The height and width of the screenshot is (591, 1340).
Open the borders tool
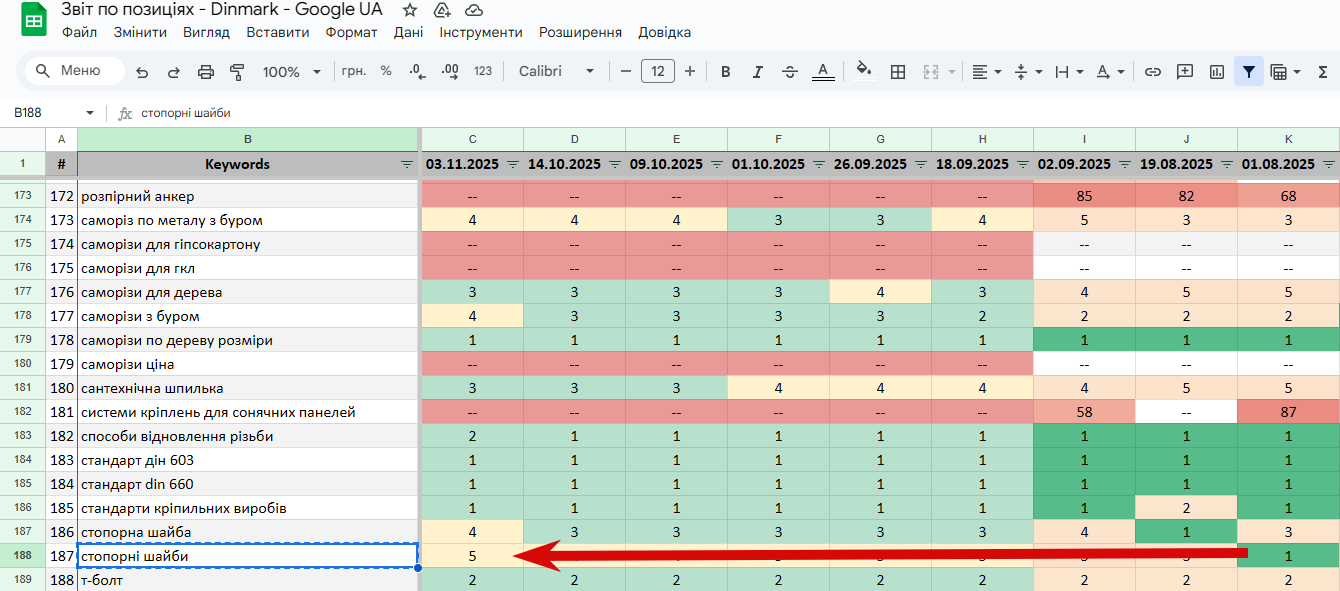point(898,72)
